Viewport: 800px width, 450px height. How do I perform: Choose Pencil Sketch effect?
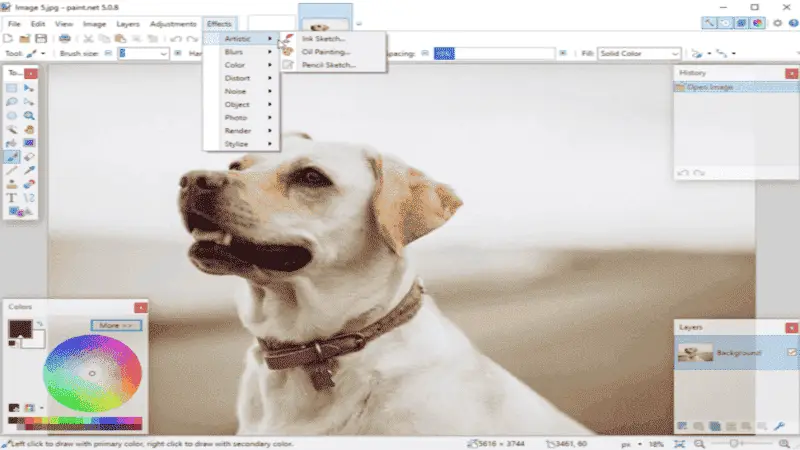point(333,65)
